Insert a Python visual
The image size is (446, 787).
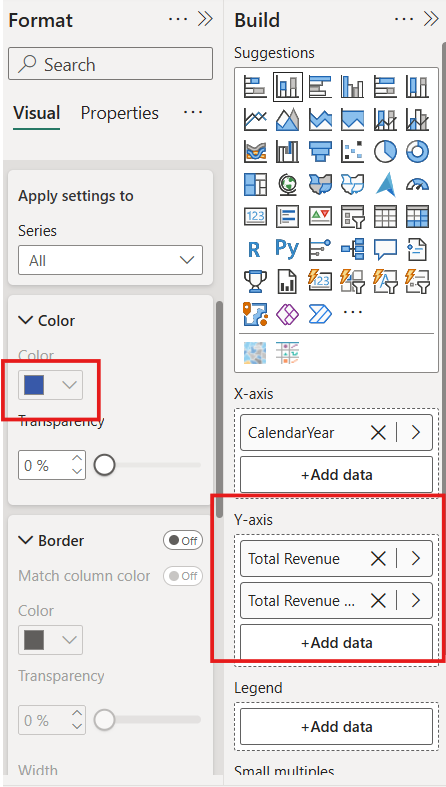click(x=288, y=249)
